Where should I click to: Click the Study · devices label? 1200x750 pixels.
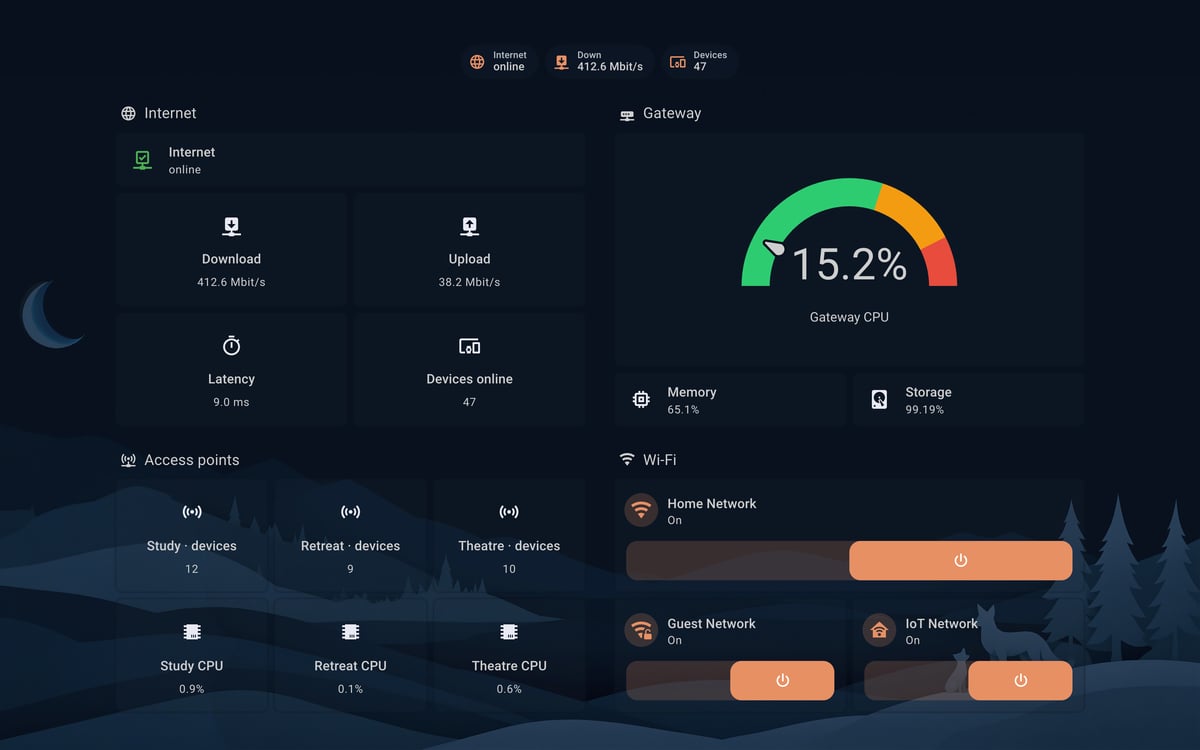[192, 546]
